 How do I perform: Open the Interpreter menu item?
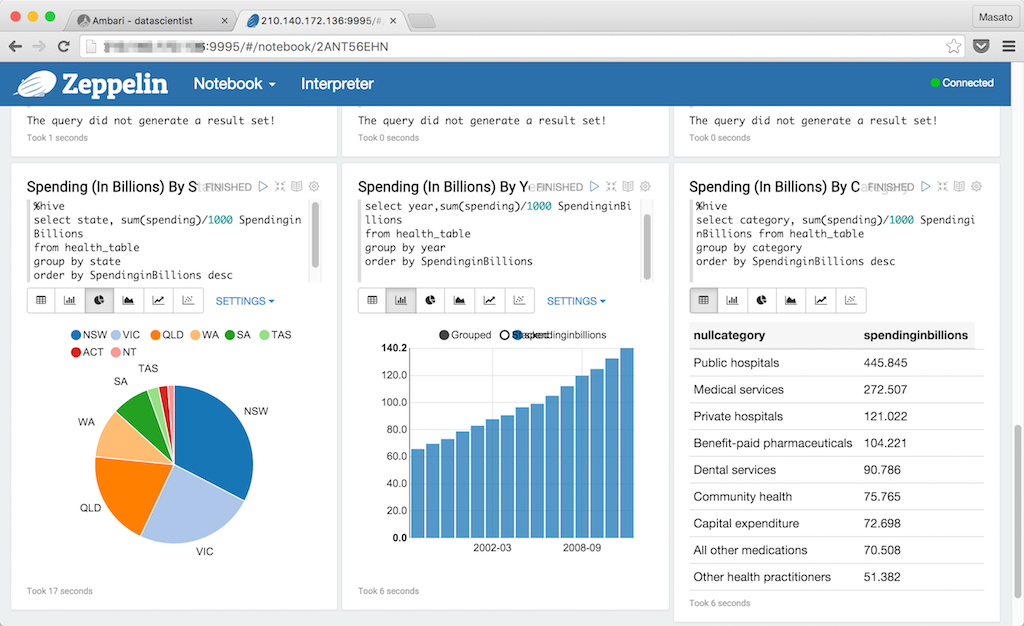pos(337,84)
